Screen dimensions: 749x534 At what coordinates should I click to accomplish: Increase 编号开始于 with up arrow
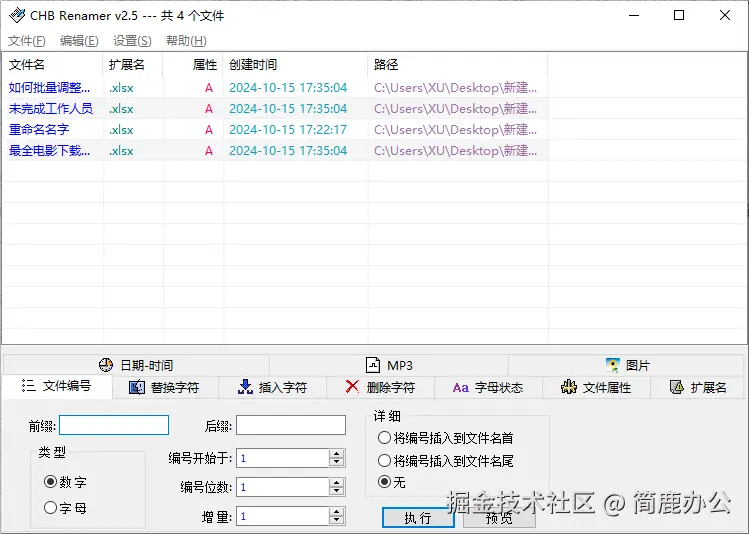[337, 454]
